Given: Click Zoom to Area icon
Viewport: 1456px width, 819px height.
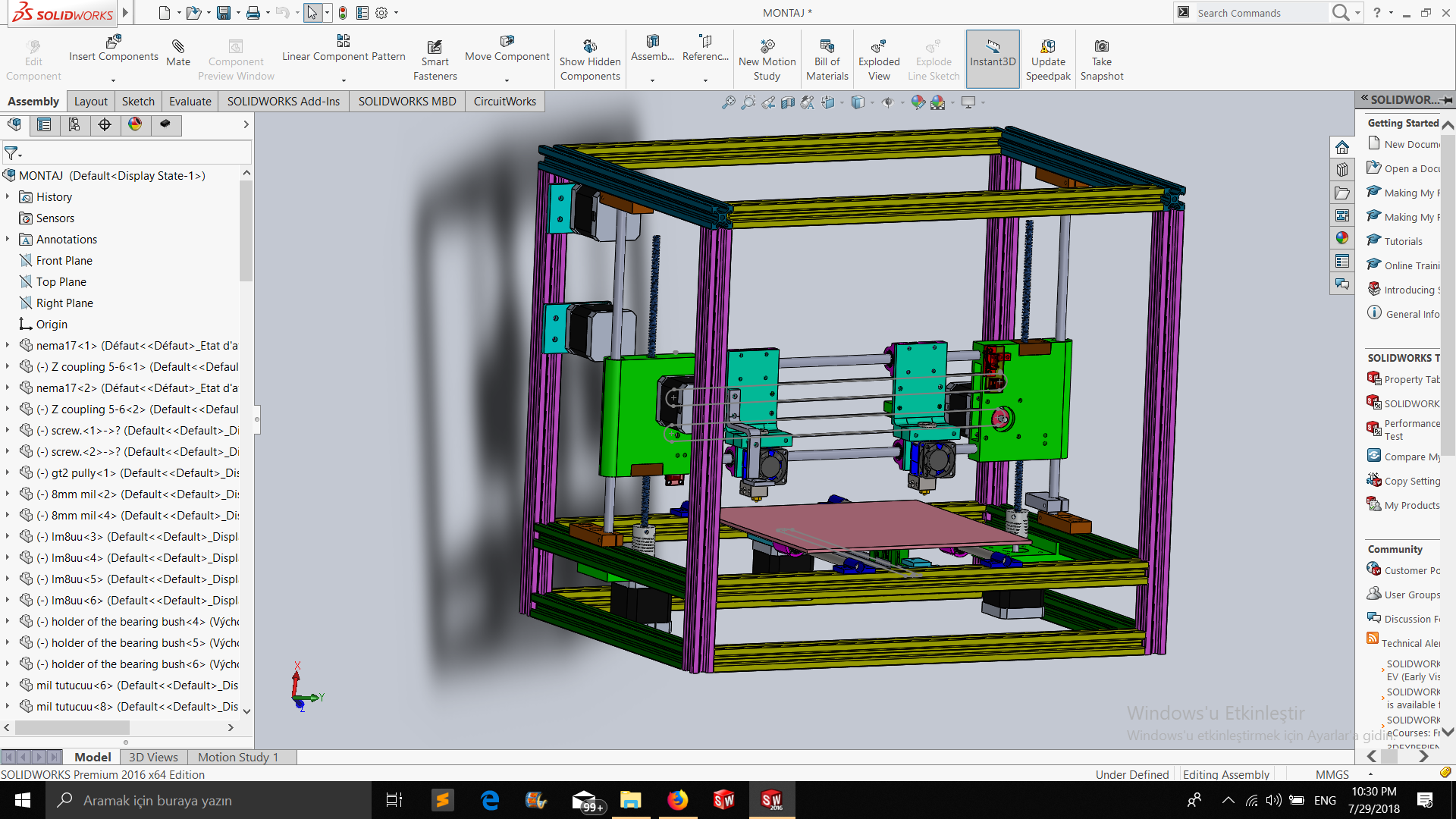Looking at the screenshot, I should 748,102.
